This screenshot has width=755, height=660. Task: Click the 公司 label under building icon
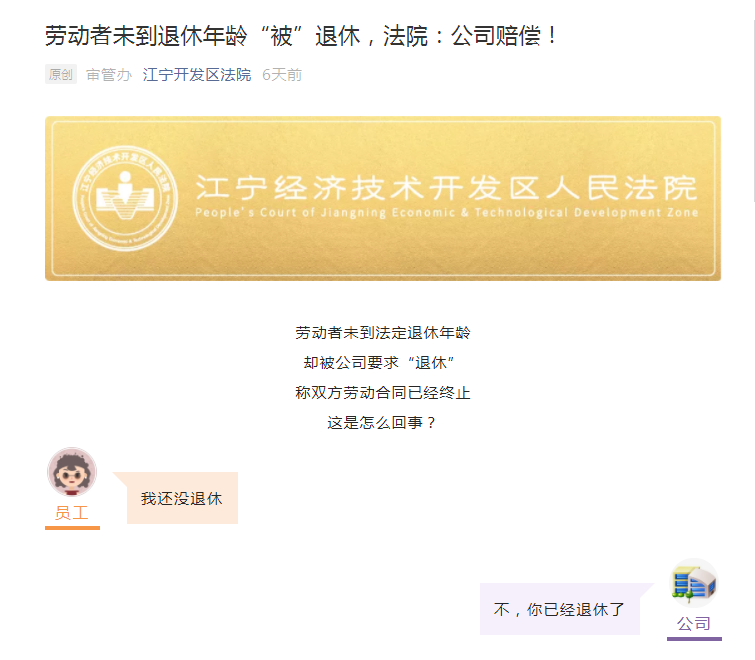[x=693, y=623]
